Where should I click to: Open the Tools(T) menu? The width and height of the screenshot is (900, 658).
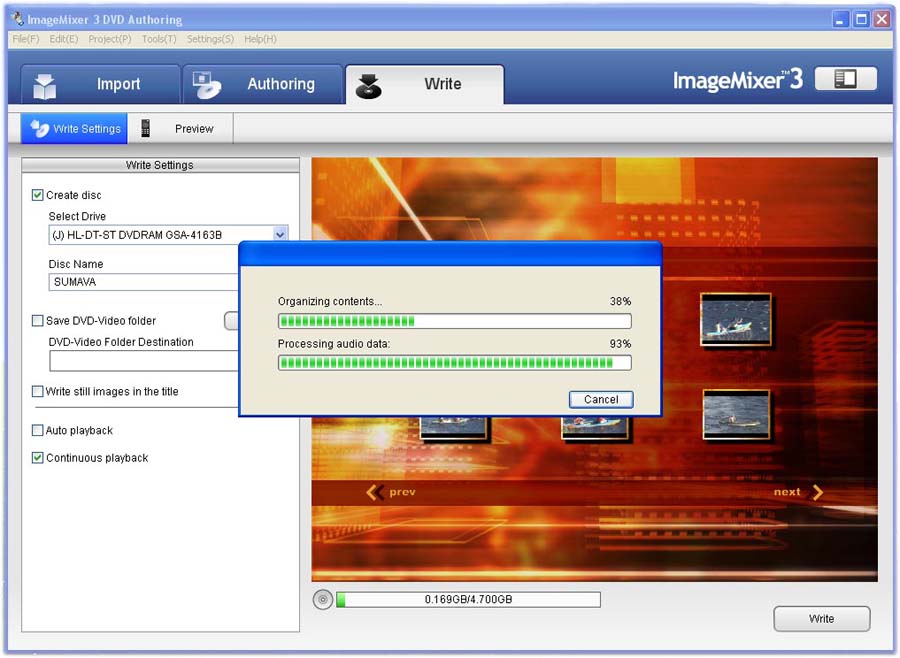[x=159, y=39]
